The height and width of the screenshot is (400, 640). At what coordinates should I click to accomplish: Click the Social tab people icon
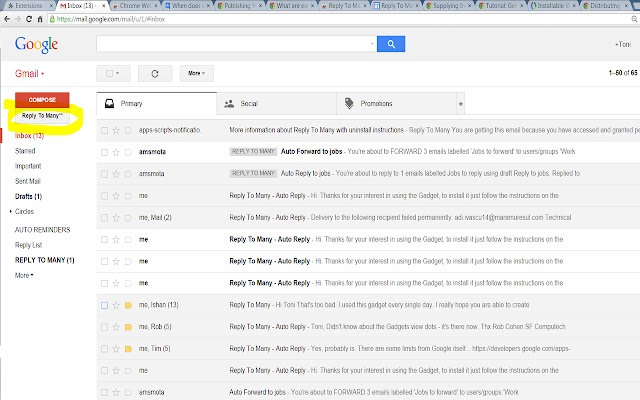click(229, 104)
